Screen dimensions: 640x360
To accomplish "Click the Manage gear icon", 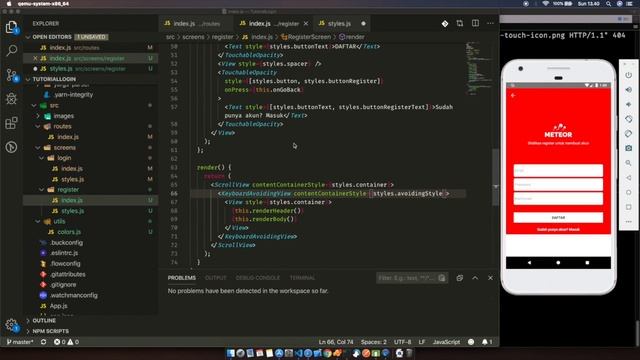I will coord(11,325).
